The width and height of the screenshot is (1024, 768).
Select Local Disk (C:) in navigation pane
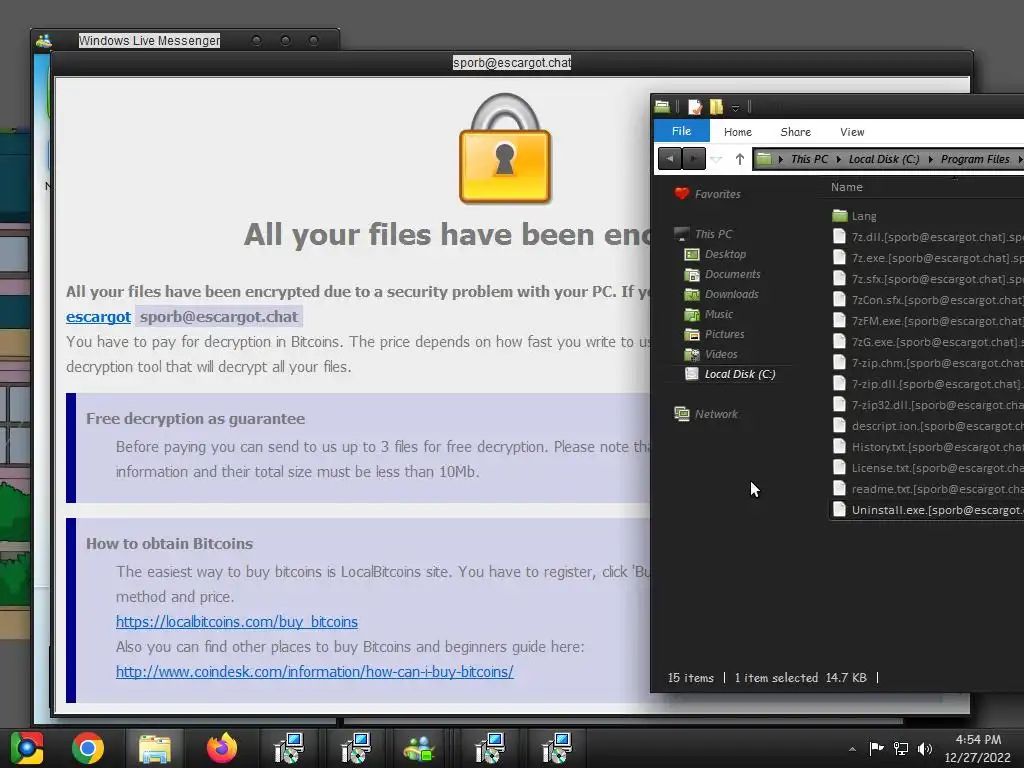[x=739, y=374]
